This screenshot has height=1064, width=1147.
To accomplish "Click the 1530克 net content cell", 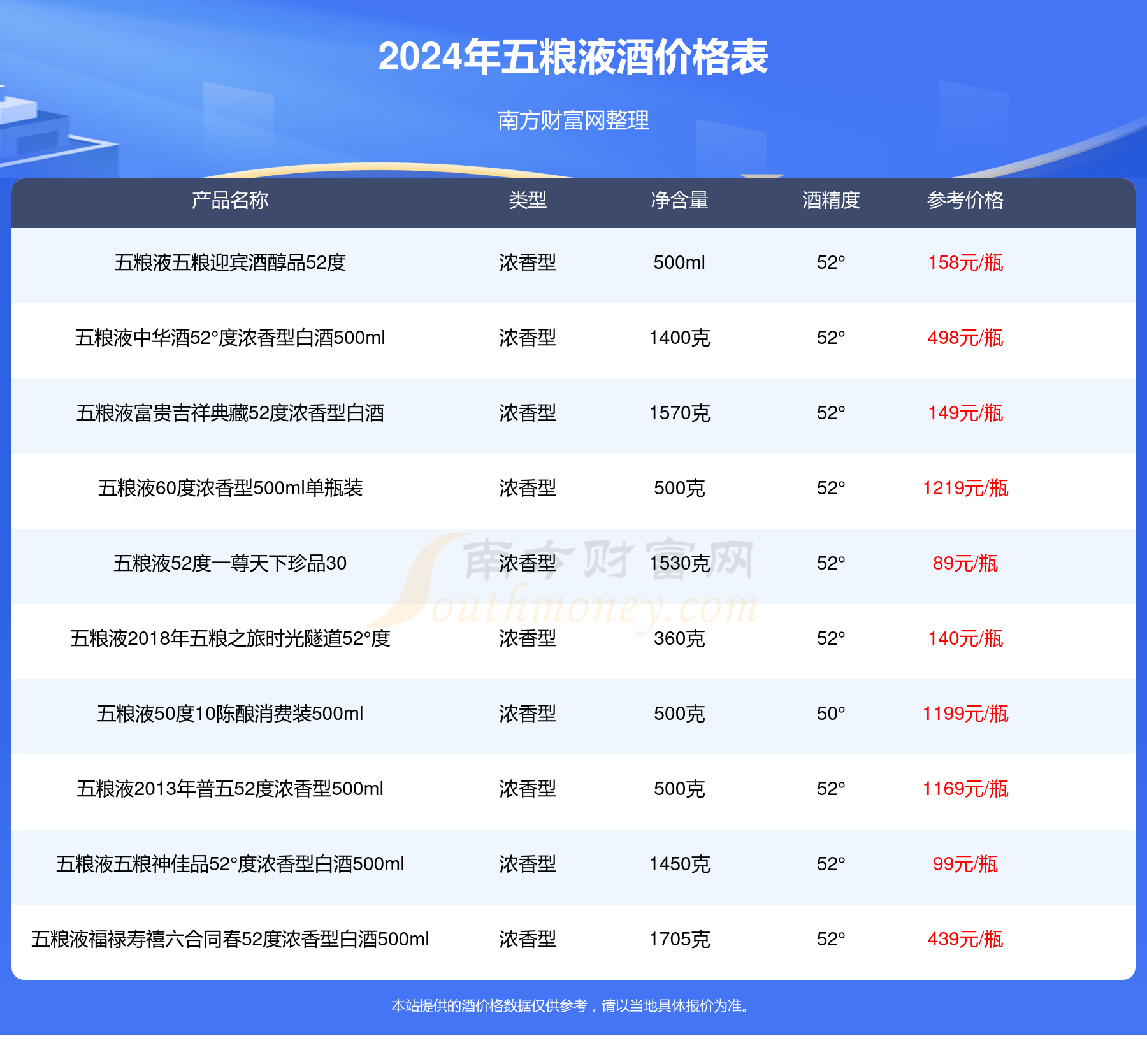I will tap(679, 563).
